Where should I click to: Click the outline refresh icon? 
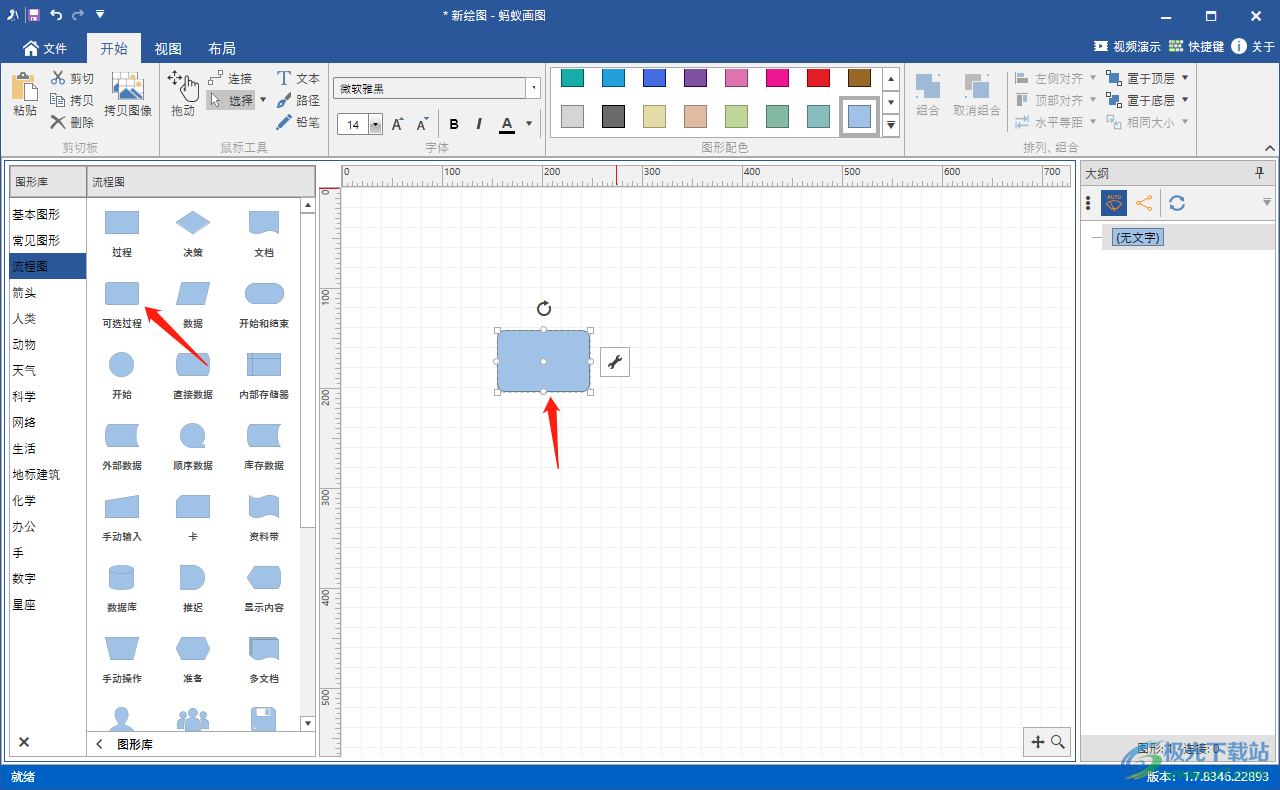1177,203
